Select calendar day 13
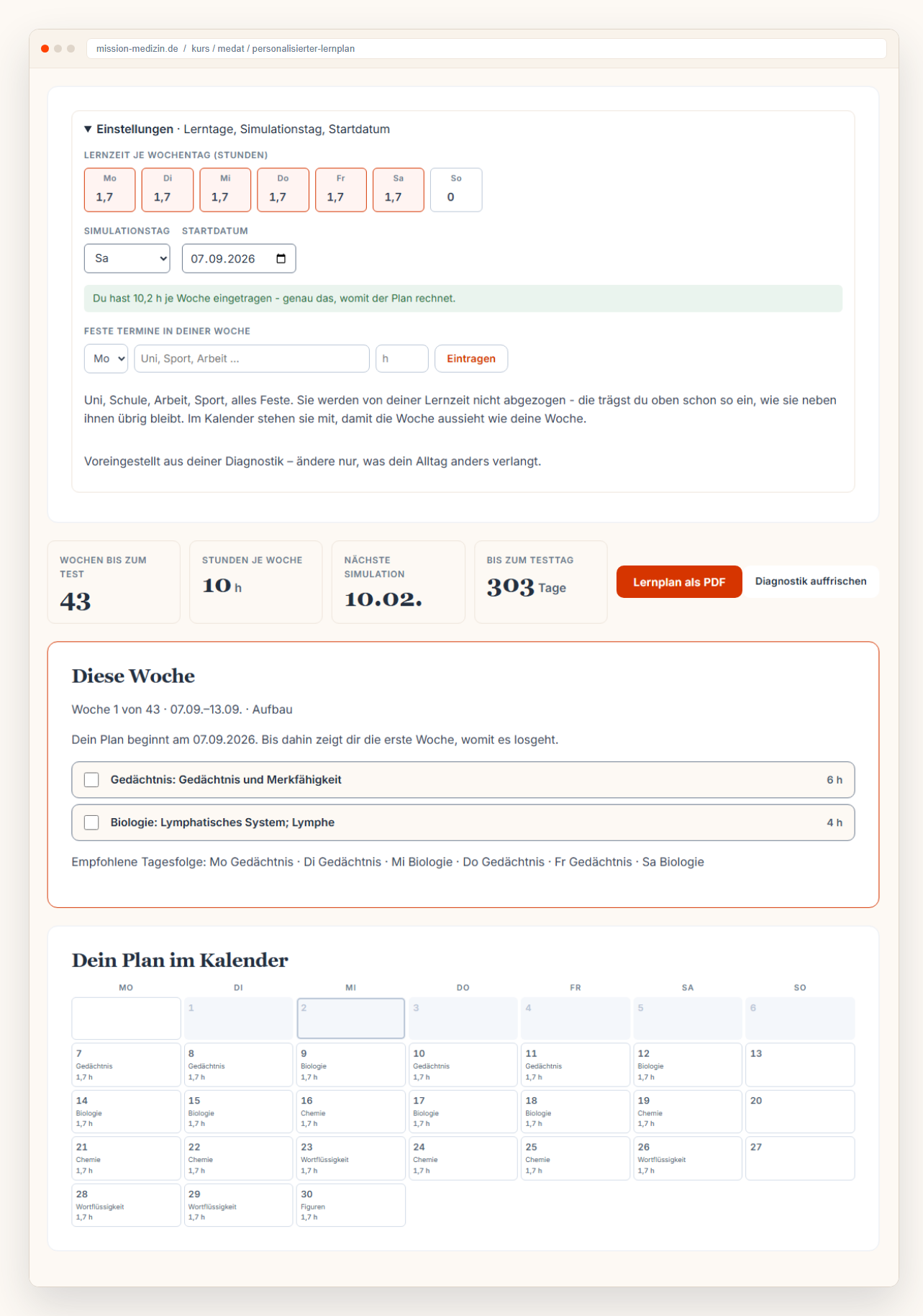 [800, 1065]
